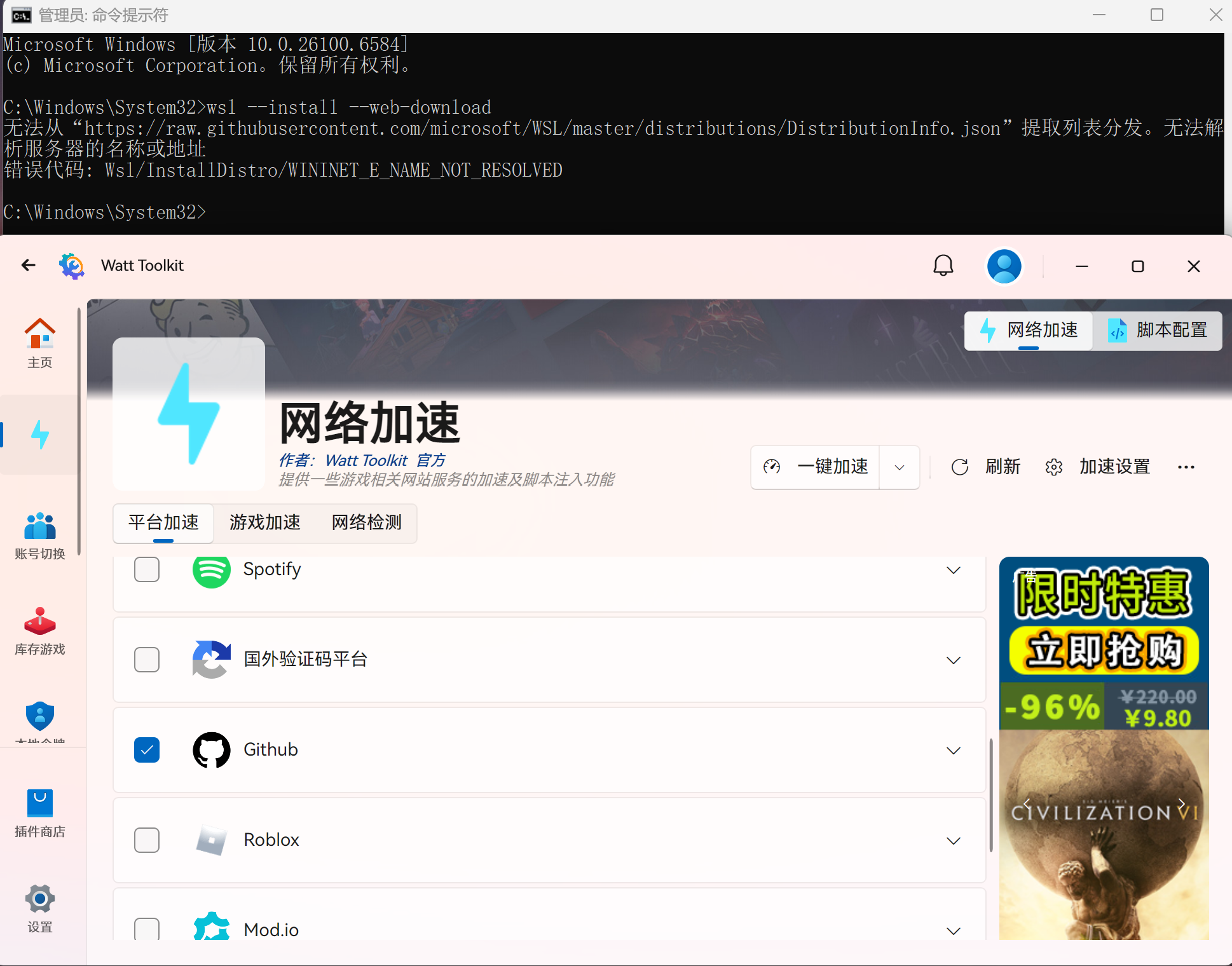Click the notification bell icon
1232x966 pixels.
point(943,266)
